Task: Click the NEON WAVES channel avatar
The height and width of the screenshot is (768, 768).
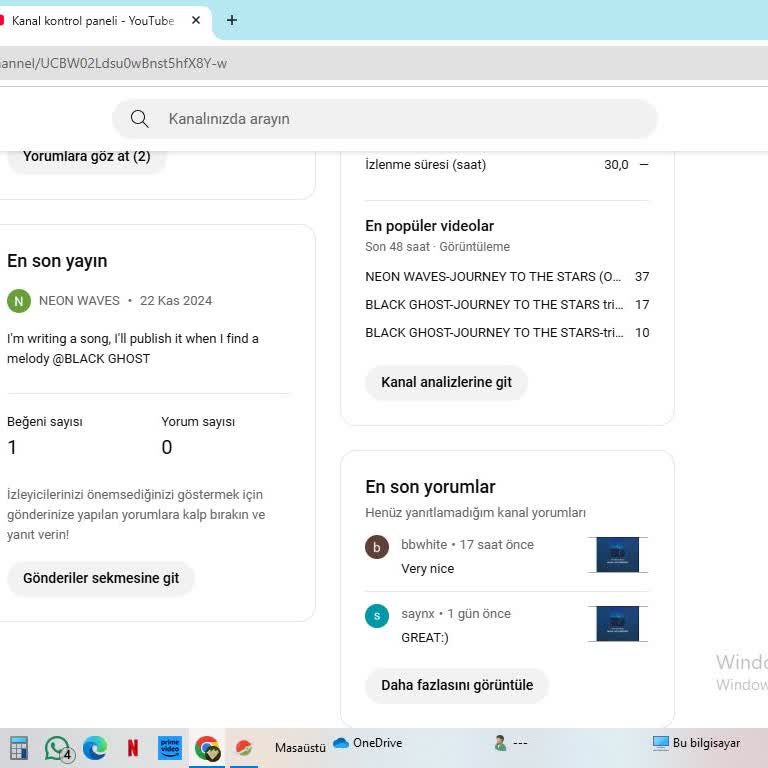Action: click(19, 301)
